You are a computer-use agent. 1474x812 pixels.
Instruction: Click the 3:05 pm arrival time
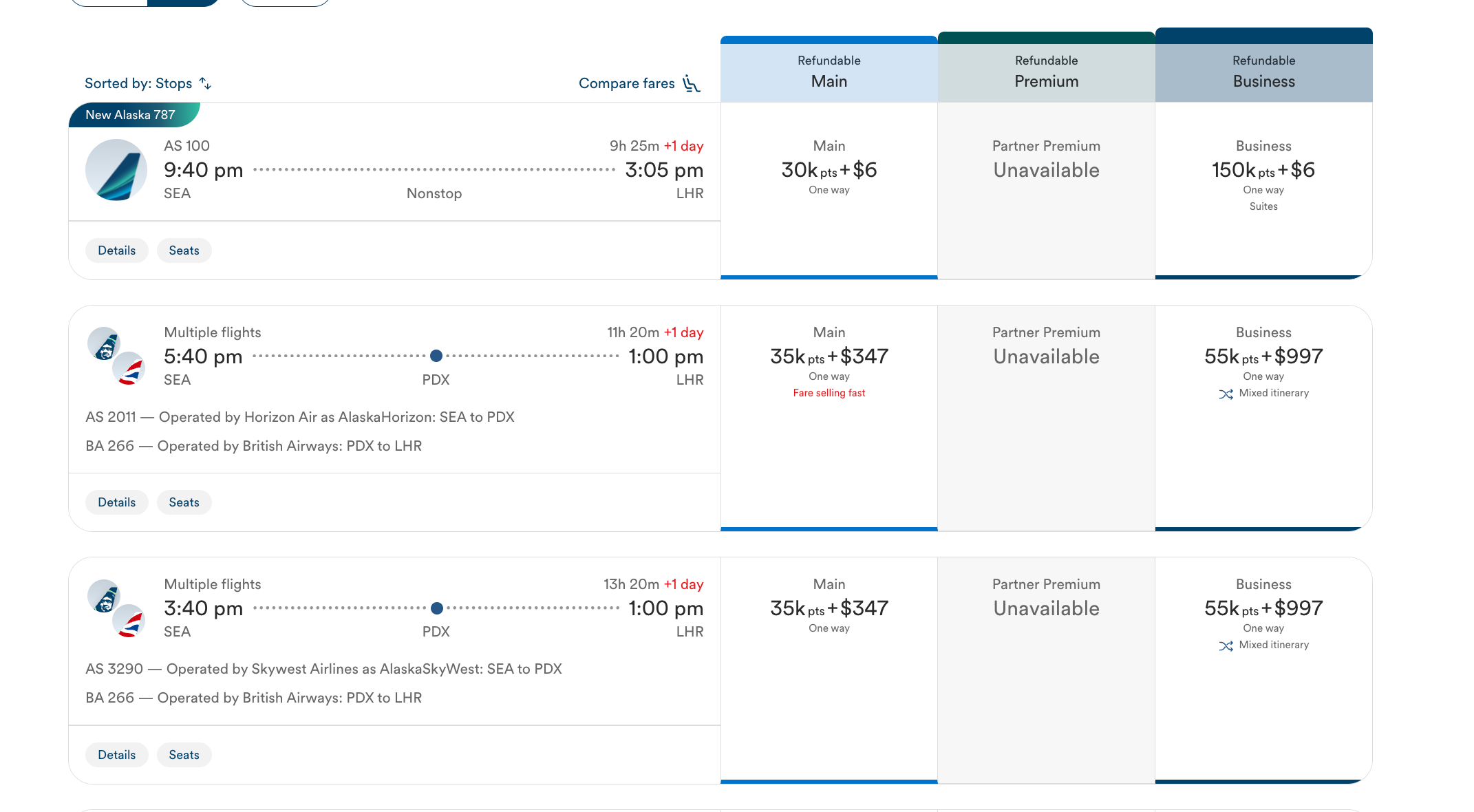click(664, 170)
